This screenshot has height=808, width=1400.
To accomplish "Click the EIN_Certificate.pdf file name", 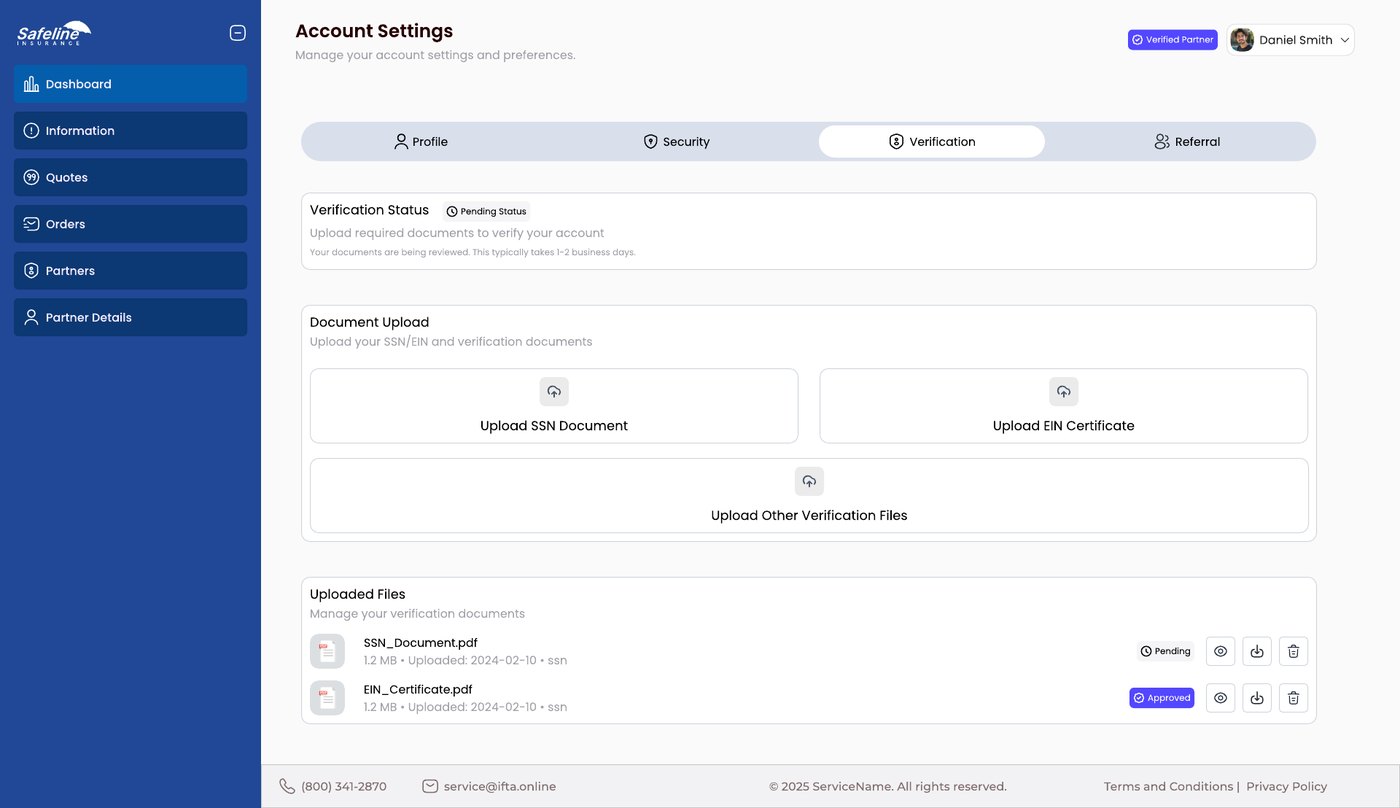I will click(x=418, y=689).
